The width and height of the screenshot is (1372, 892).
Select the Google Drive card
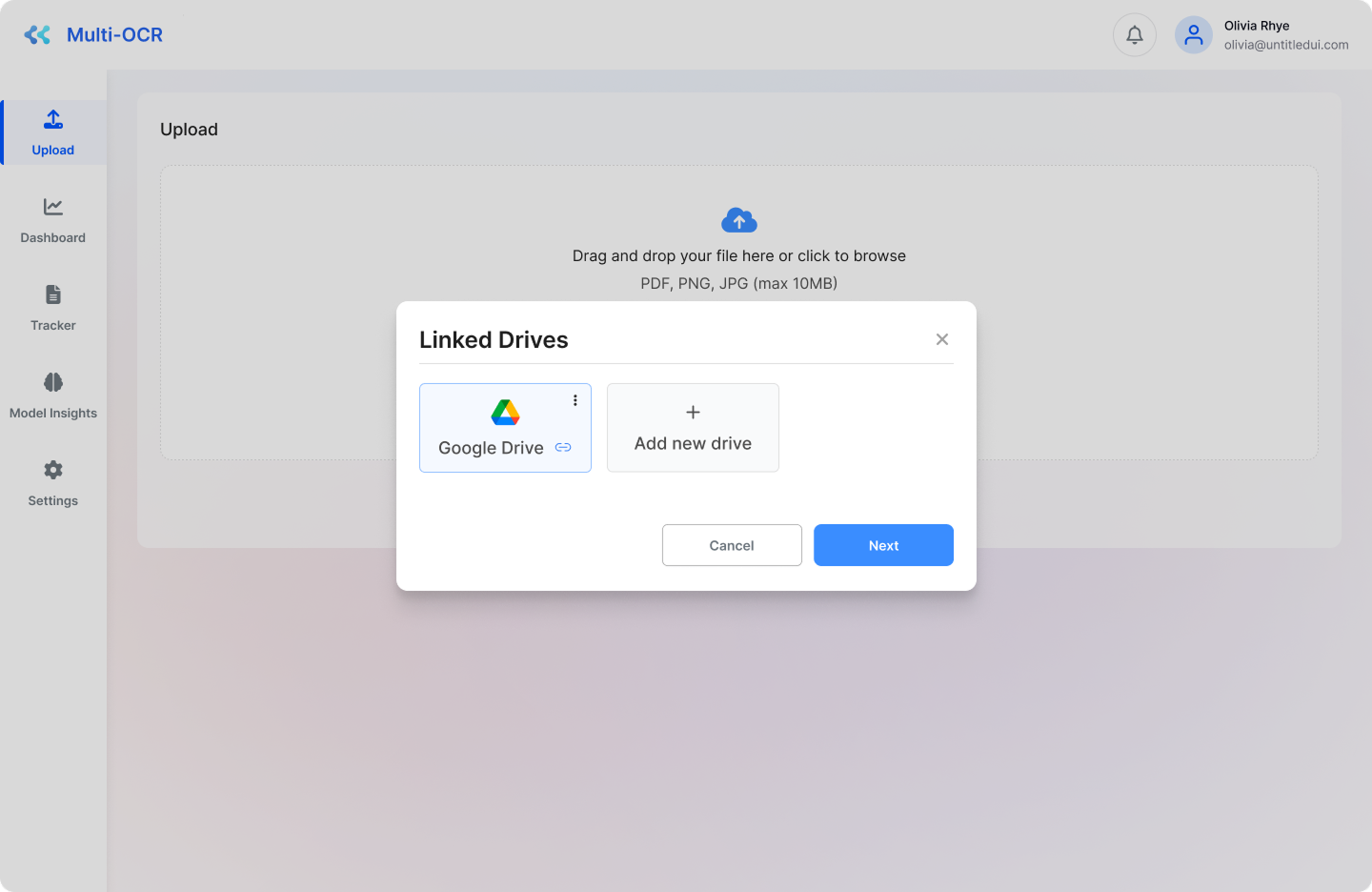click(505, 428)
